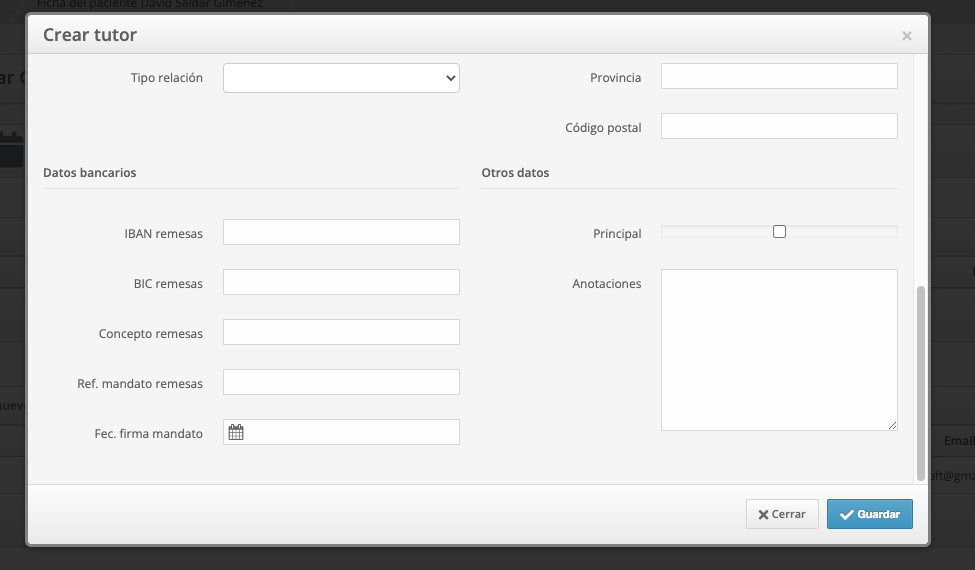Click the Tipo relación chevron arrow

451,78
